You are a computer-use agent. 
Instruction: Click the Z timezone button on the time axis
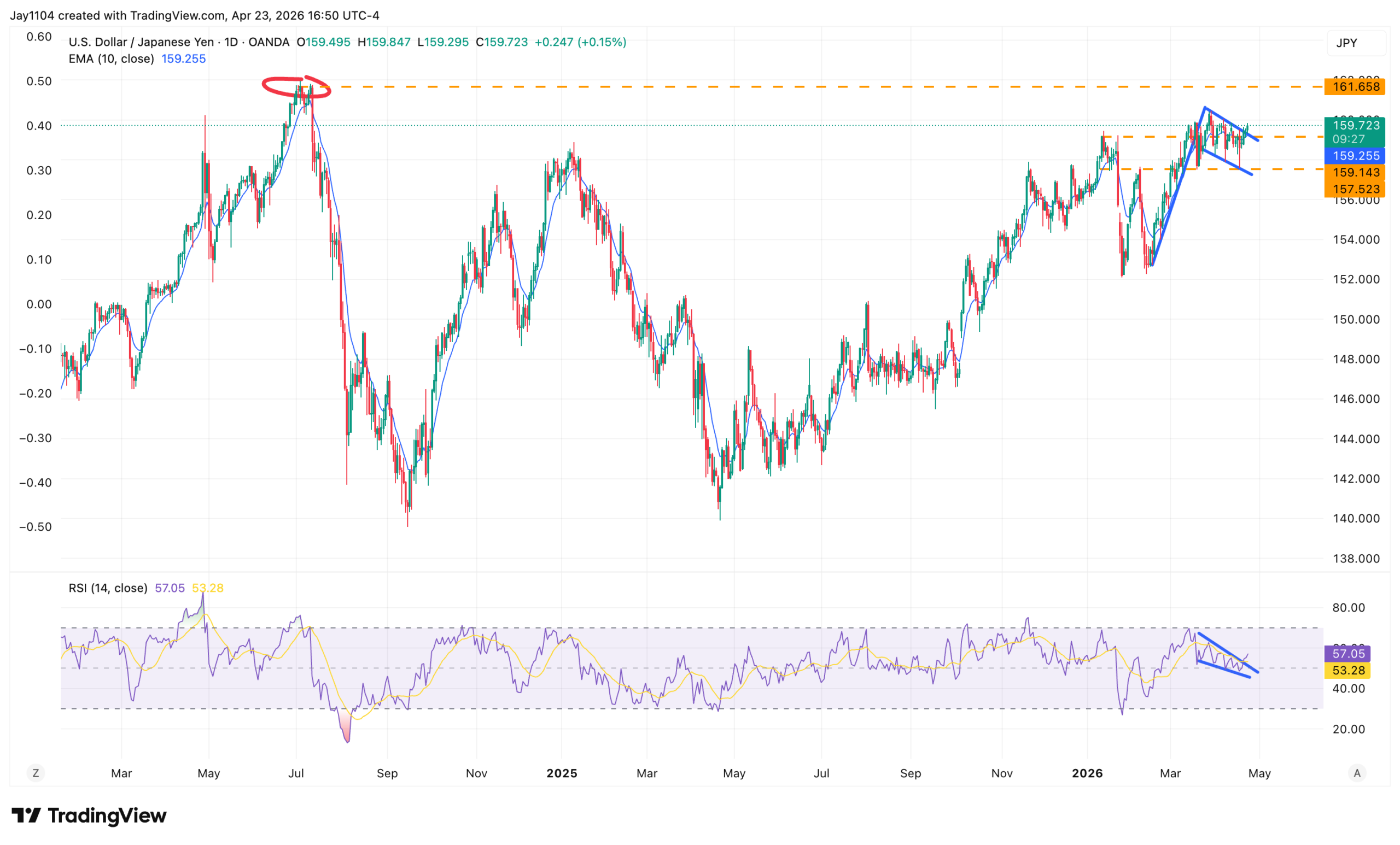coord(36,773)
